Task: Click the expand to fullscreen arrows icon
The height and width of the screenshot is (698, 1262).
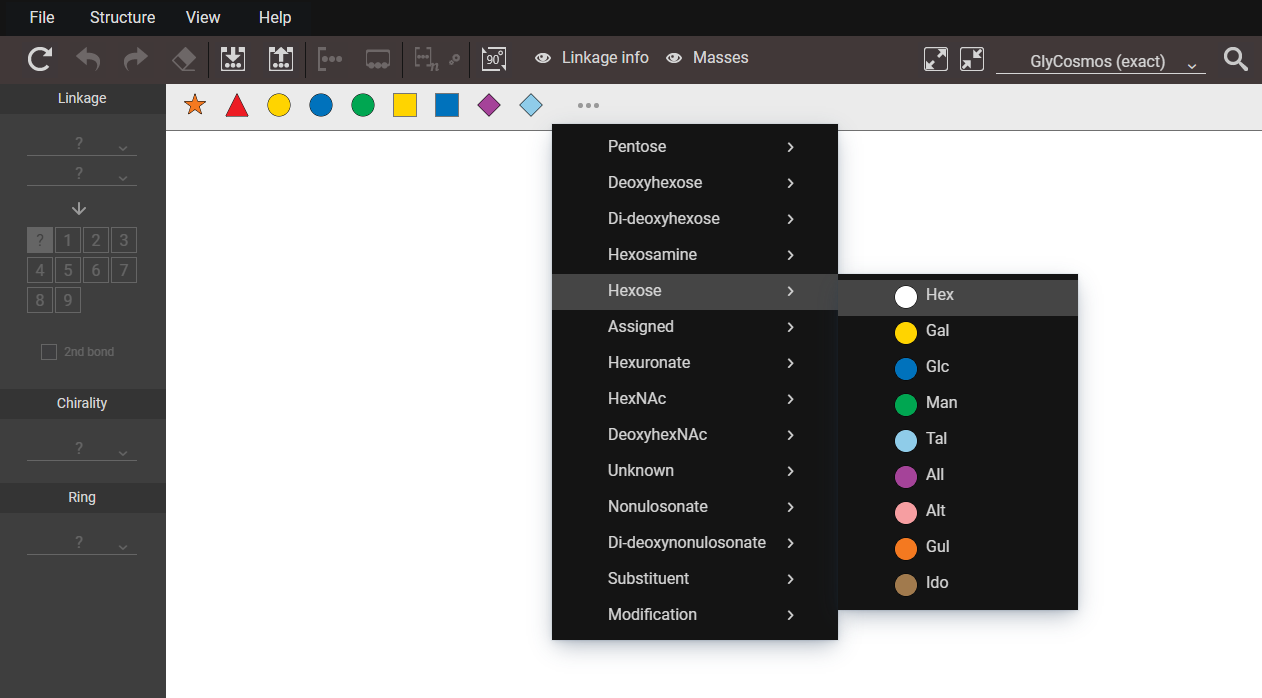Action: tap(935, 59)
